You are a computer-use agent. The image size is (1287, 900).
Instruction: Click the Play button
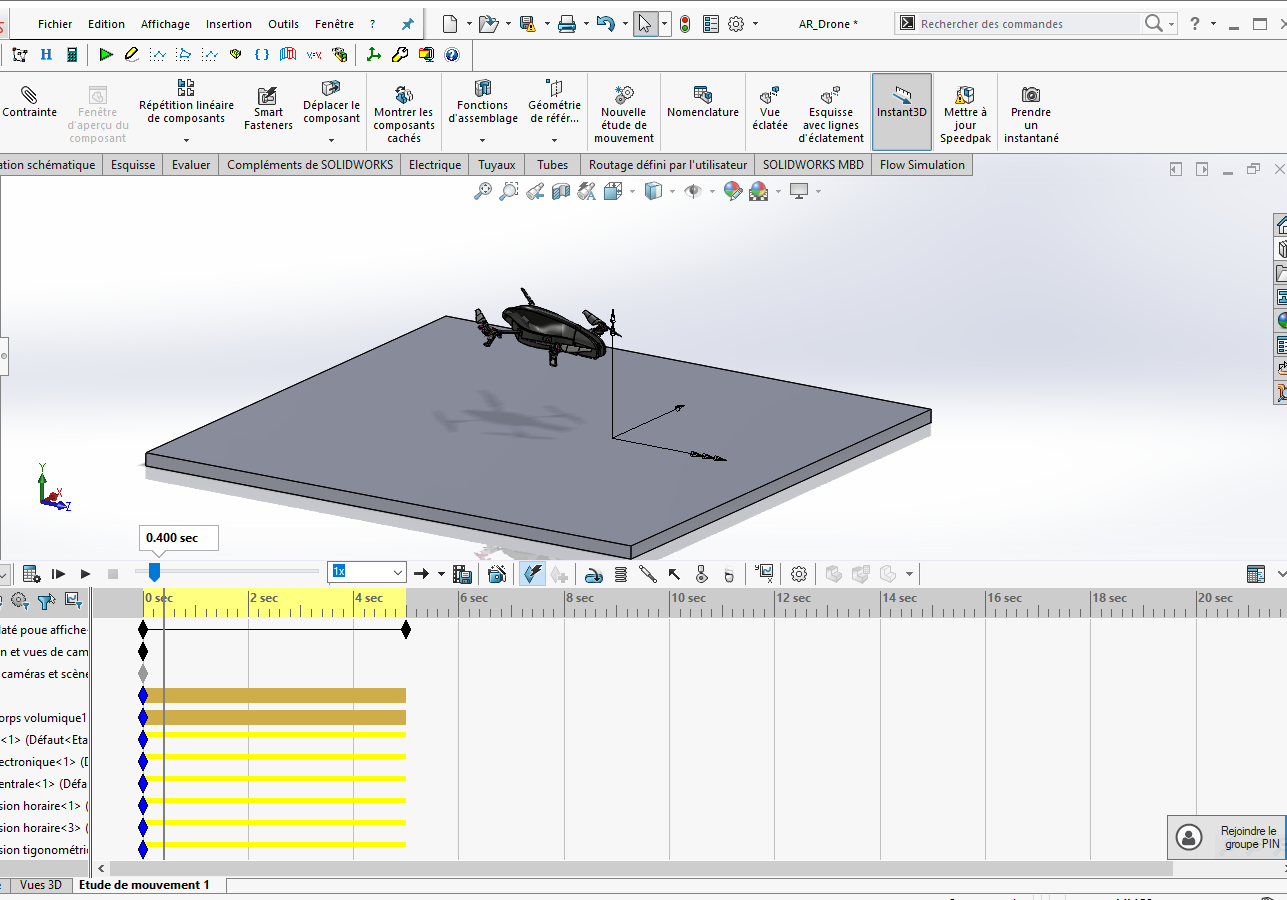pyautogui.click(x=86, y=574)
